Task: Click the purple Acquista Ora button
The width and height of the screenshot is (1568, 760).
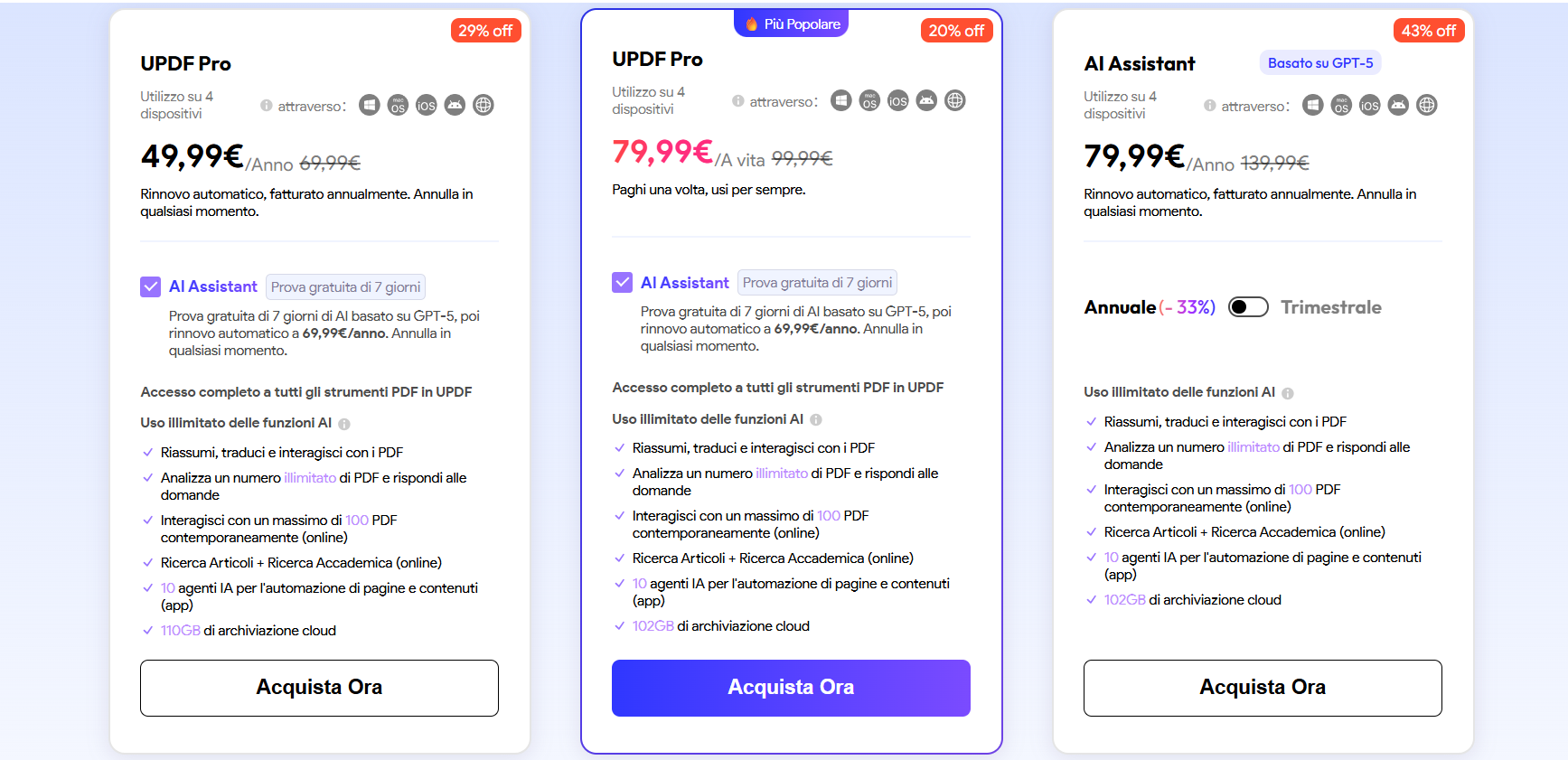Action: tap(791, 688)
